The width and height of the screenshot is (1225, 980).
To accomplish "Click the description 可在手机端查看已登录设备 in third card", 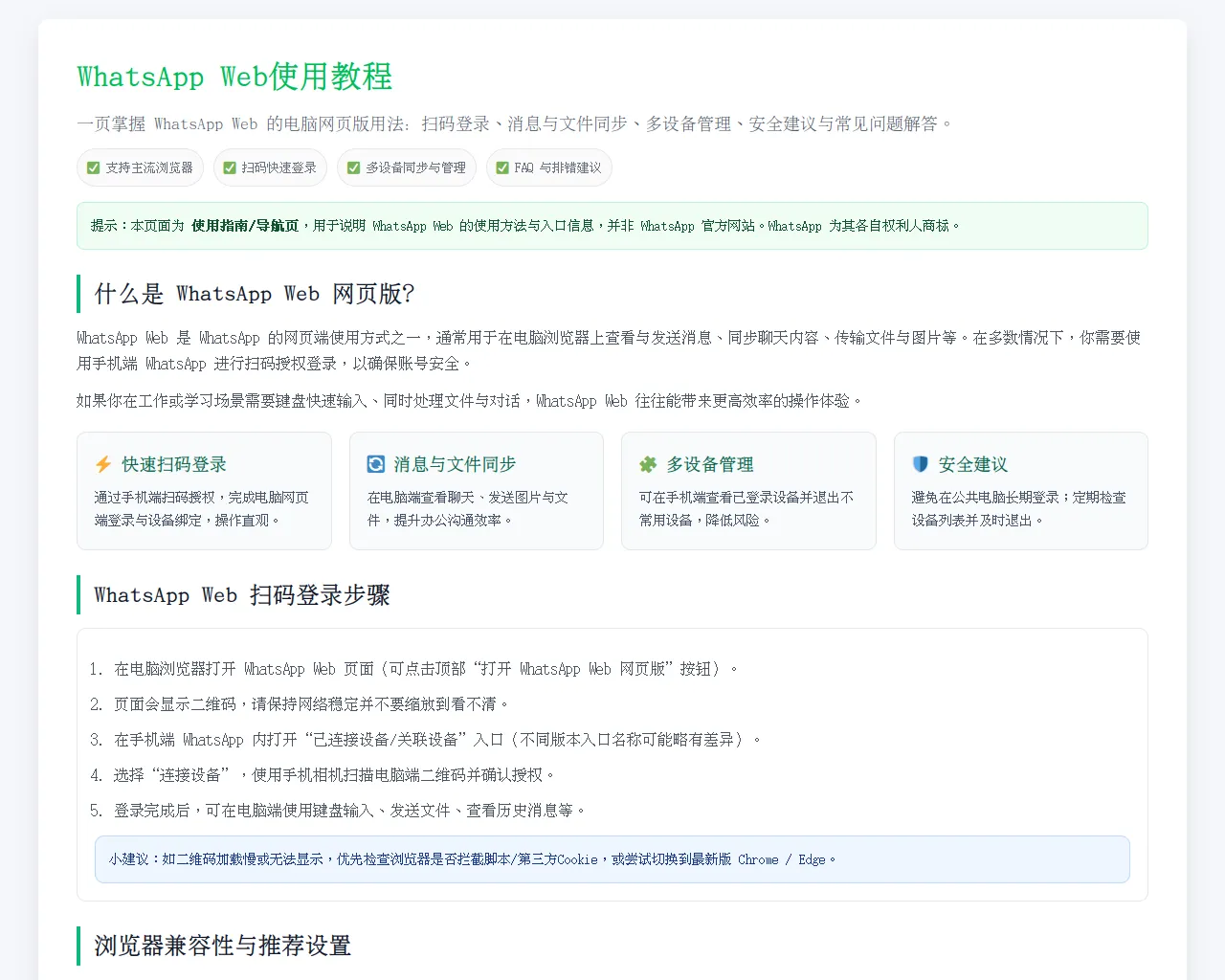I will (x=747, y=509).
